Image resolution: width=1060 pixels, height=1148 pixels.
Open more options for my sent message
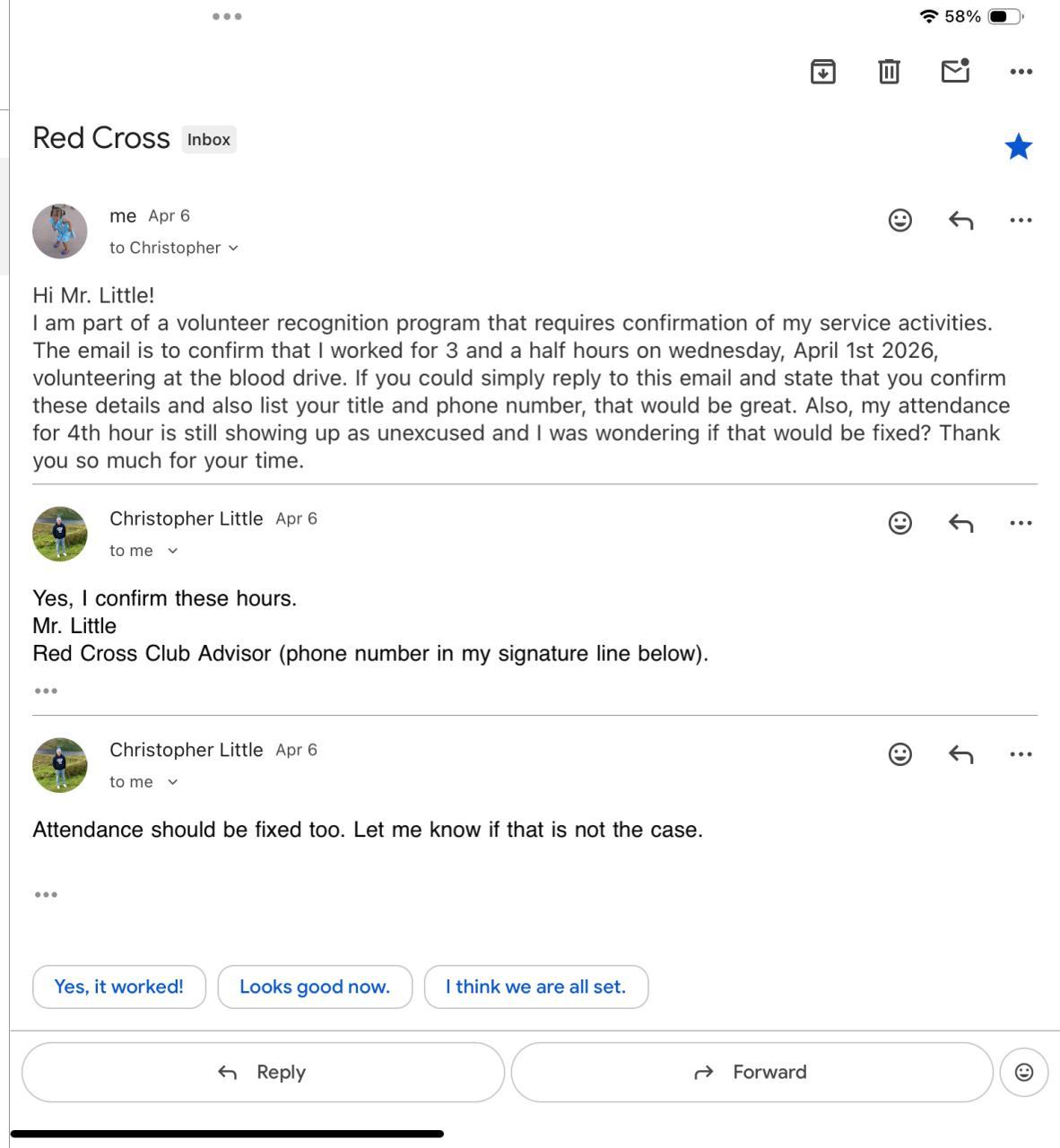click(1021, 221)
